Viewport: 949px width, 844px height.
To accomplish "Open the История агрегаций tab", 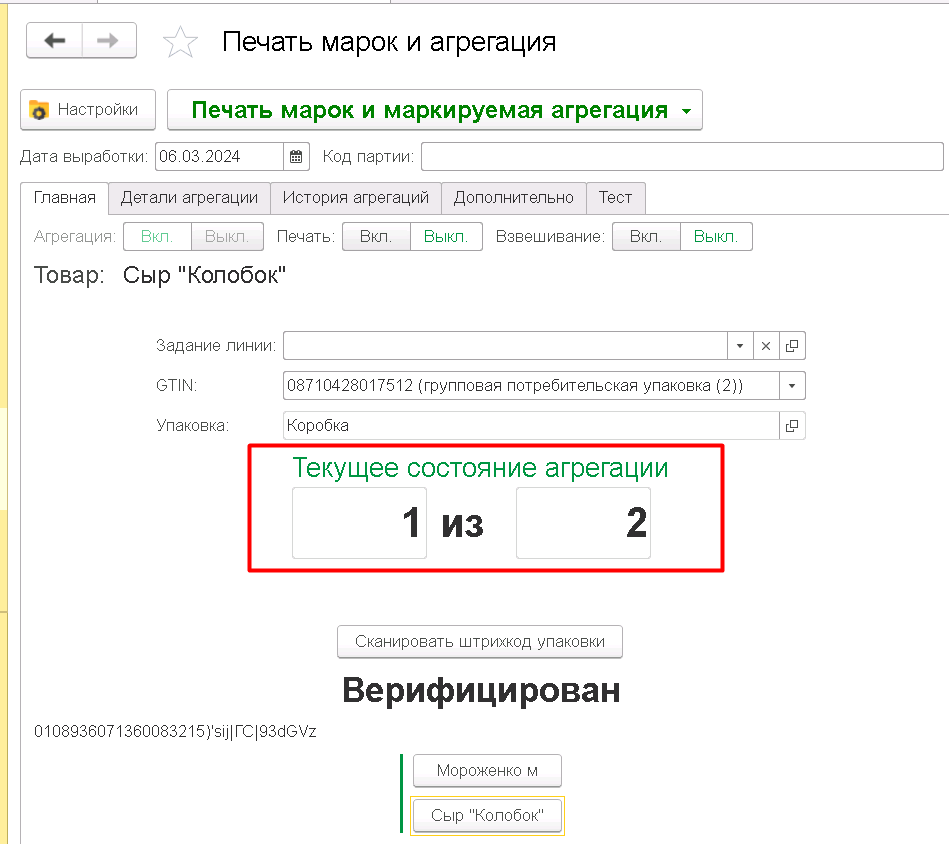I will click(x=356, y=198).
